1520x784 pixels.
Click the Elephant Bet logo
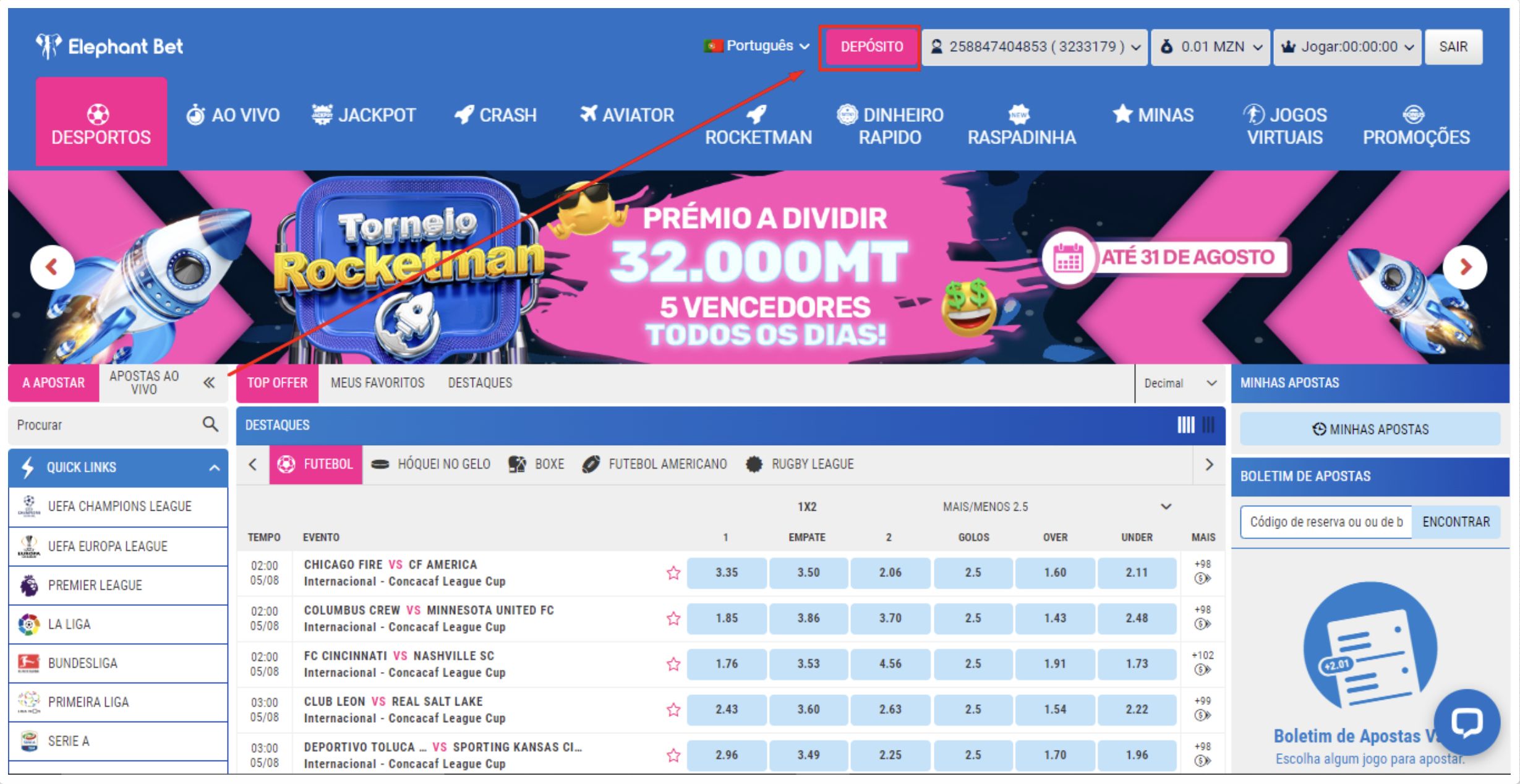109,46
